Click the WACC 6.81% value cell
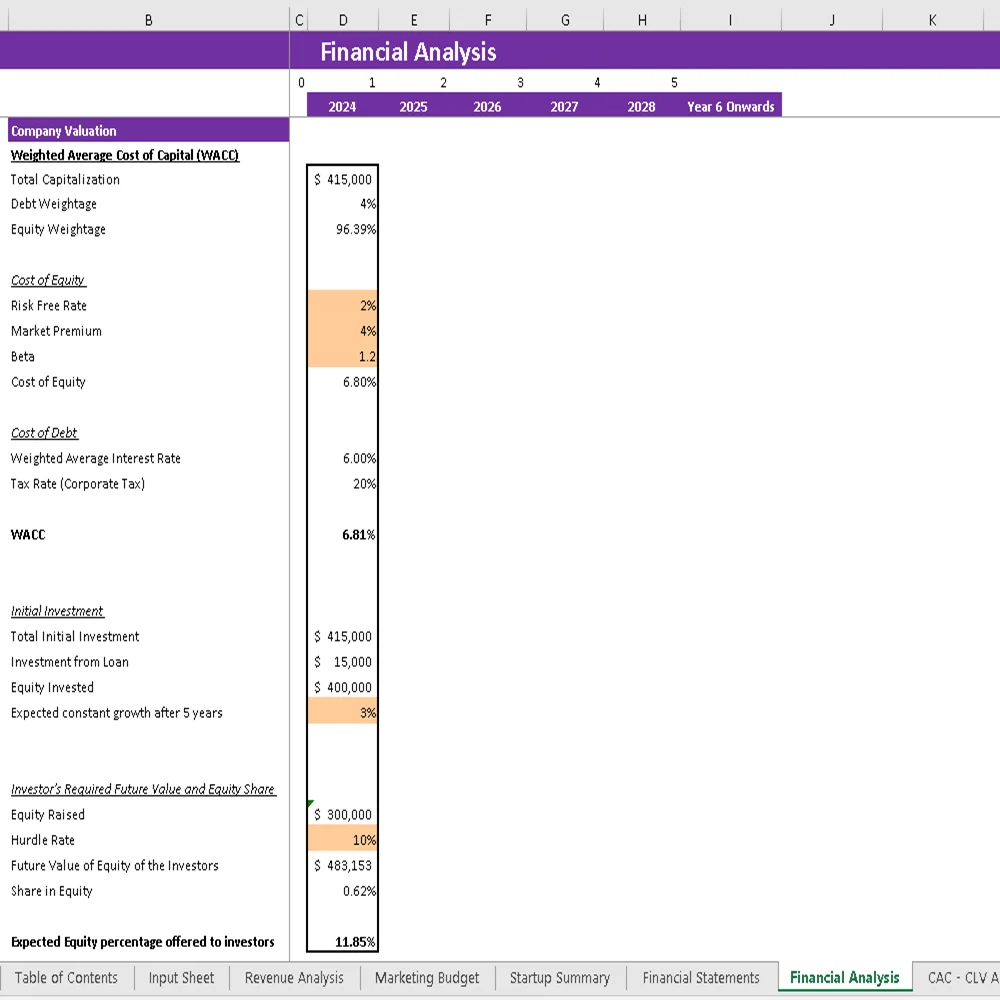 pos(343,535)
